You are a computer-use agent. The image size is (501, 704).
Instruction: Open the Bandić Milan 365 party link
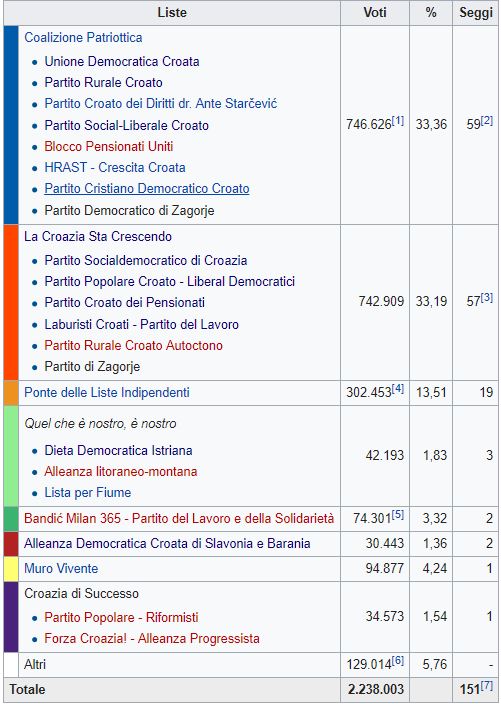coord(179,519)
